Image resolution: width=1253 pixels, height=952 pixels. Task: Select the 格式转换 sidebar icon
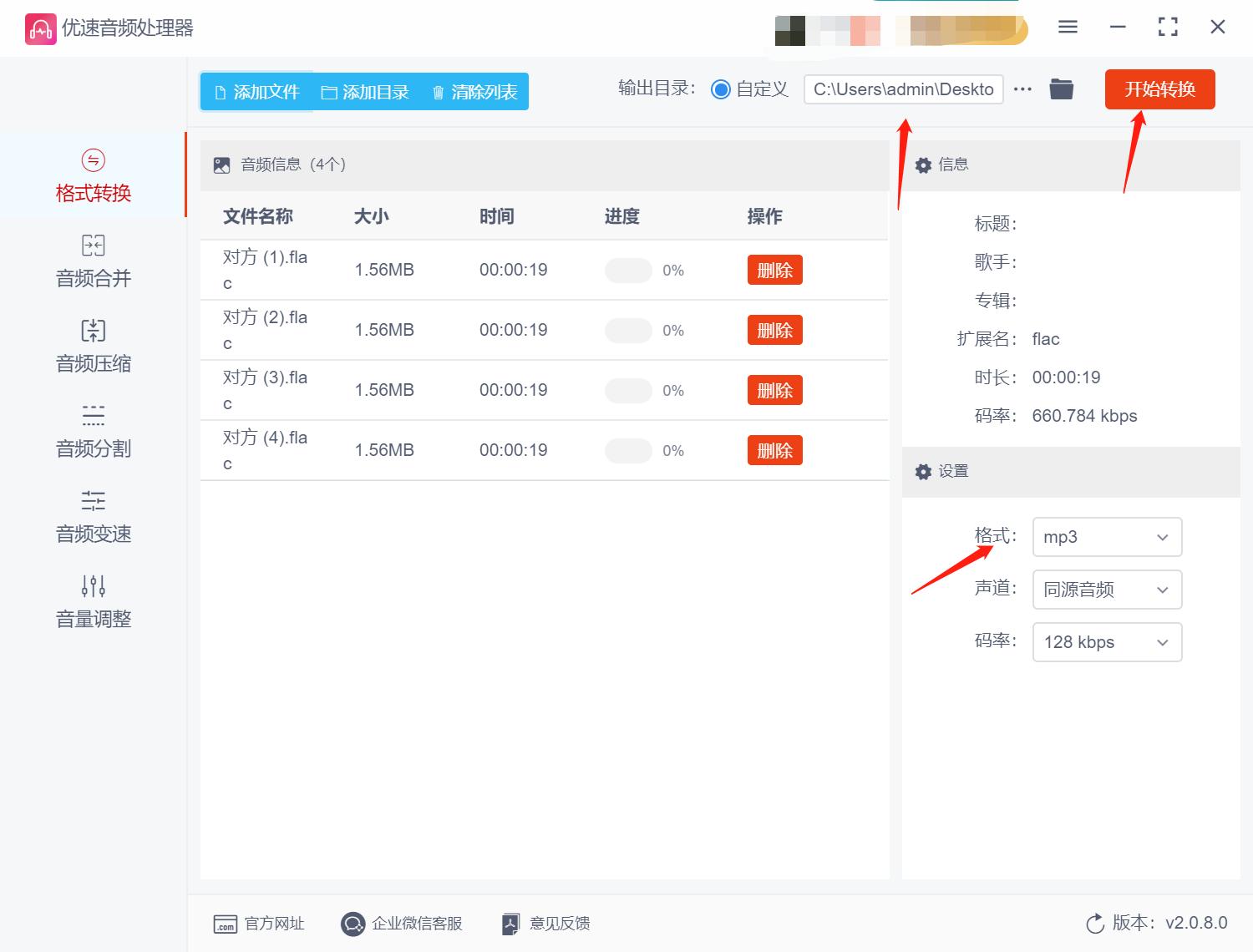click(x=92, y=175)
